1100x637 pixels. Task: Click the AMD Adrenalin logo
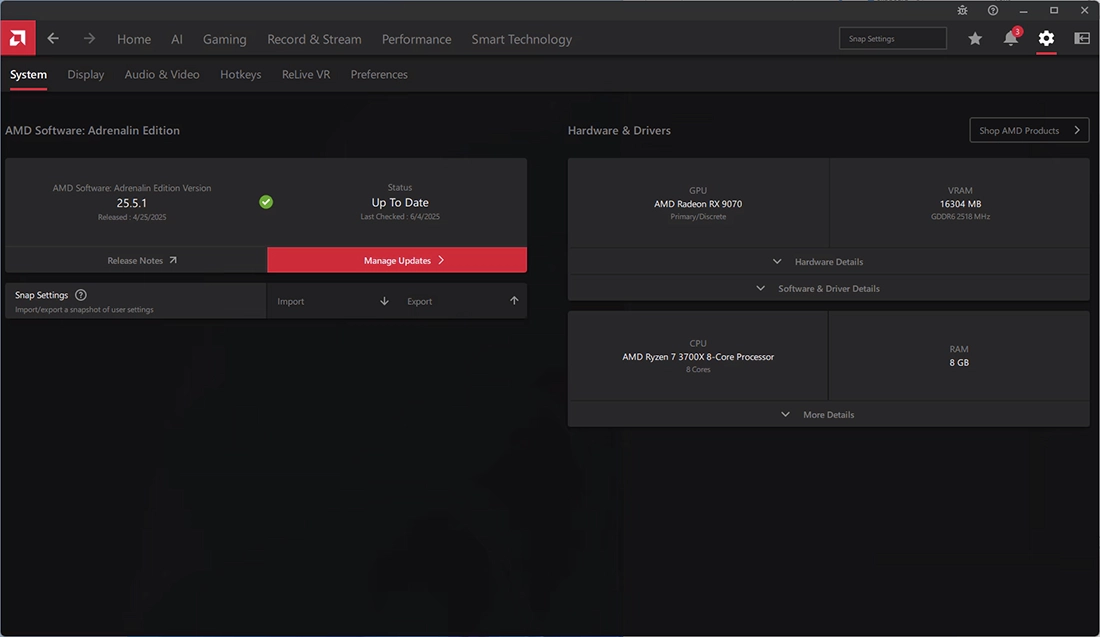point(17,38)
